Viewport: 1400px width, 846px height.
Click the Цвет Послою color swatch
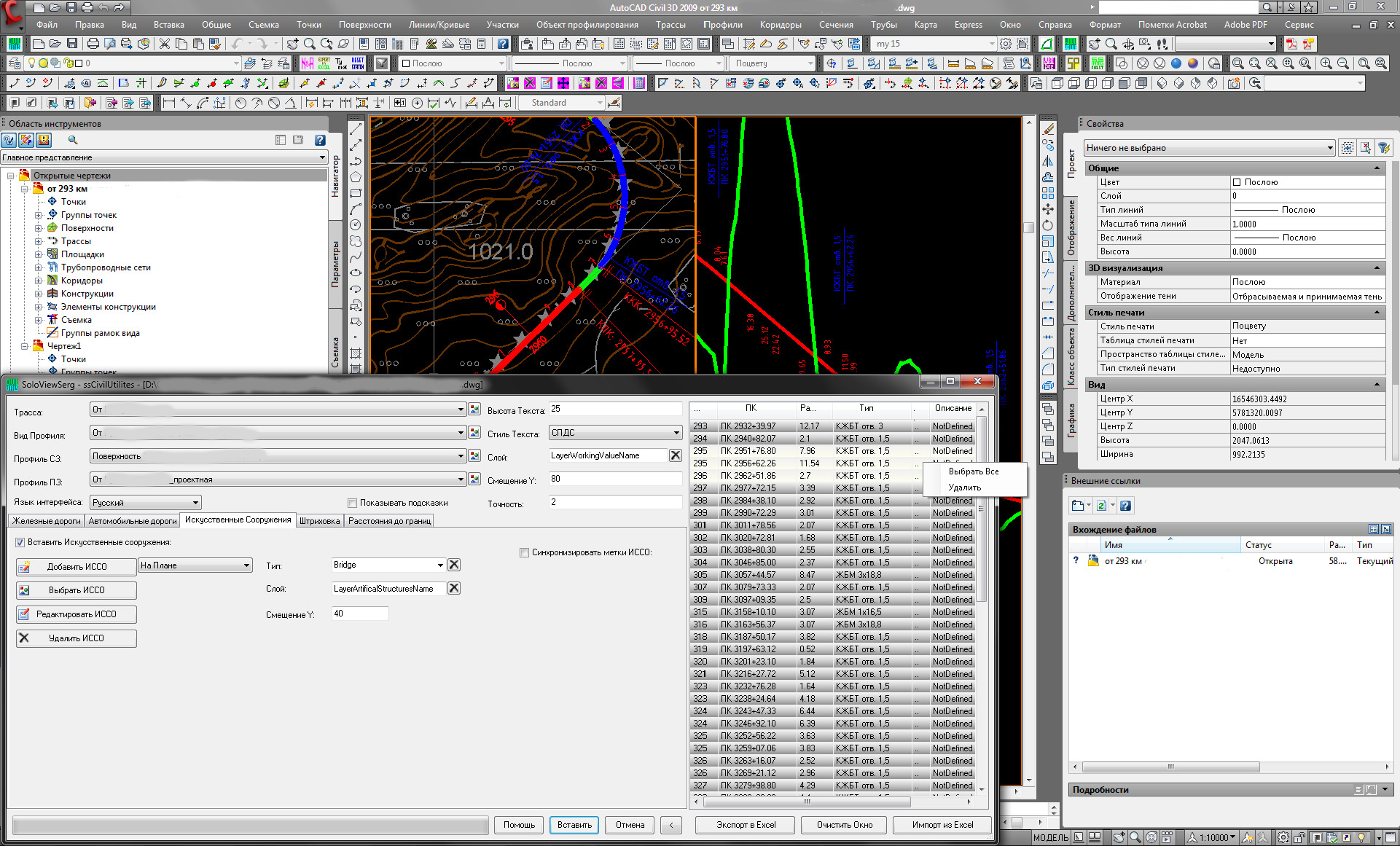[x=1237, y=182]
